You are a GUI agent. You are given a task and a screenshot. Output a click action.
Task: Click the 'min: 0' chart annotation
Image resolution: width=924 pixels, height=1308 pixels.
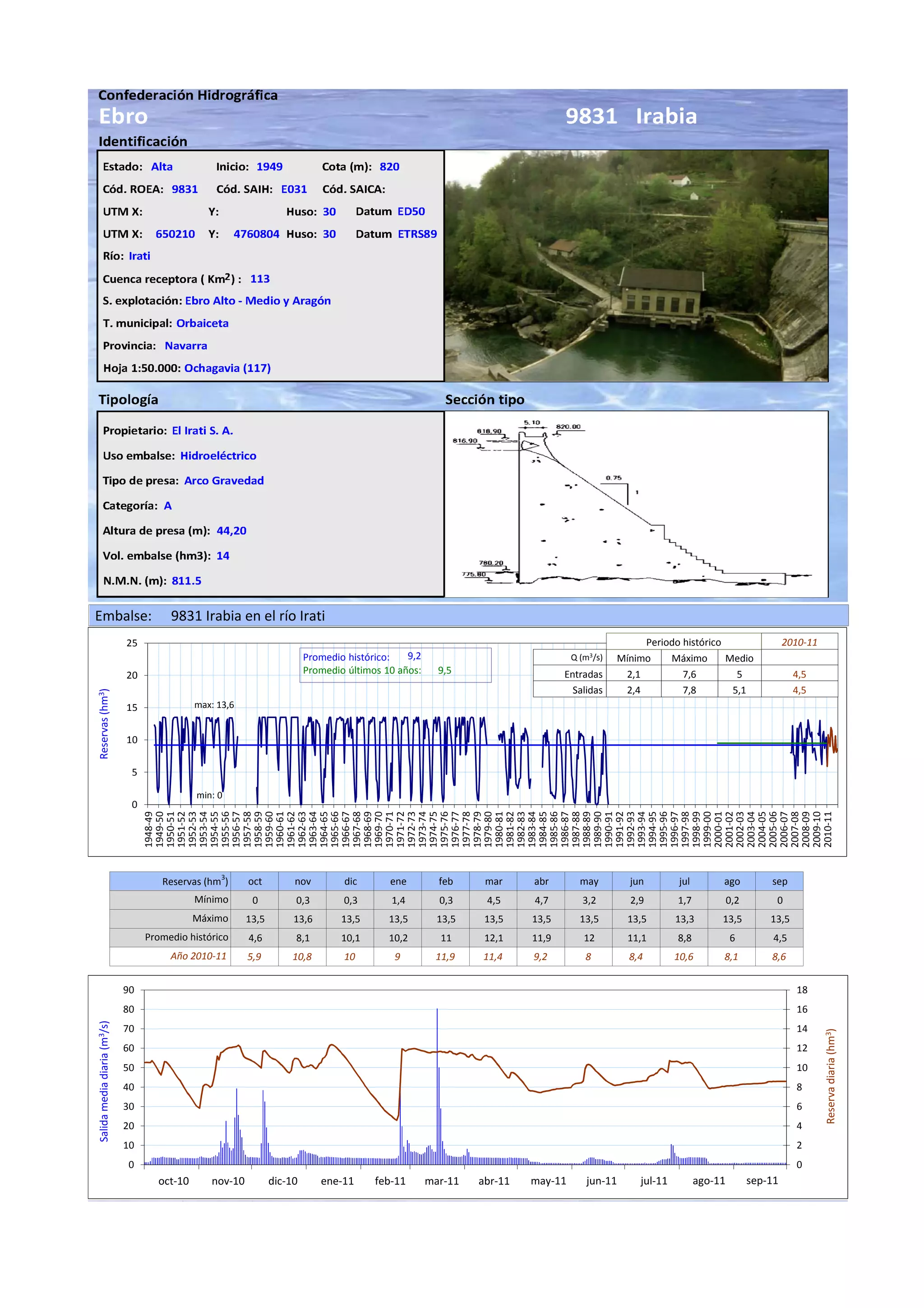209,795
